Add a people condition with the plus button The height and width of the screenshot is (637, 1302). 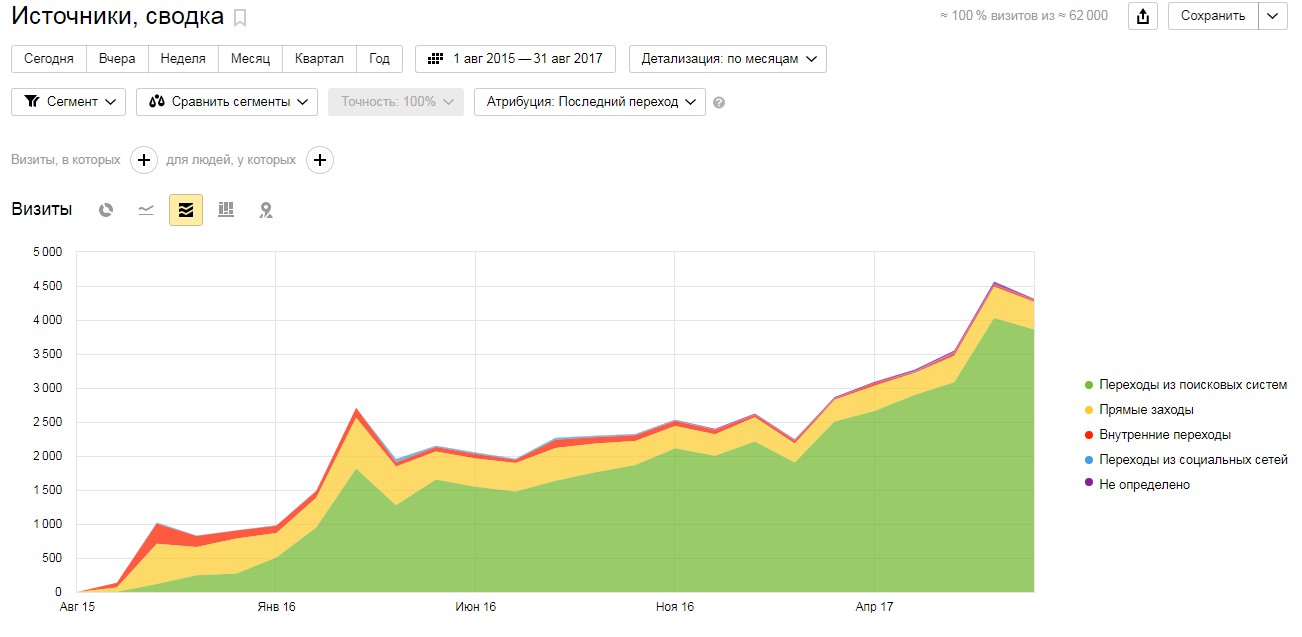coord(320,160)
